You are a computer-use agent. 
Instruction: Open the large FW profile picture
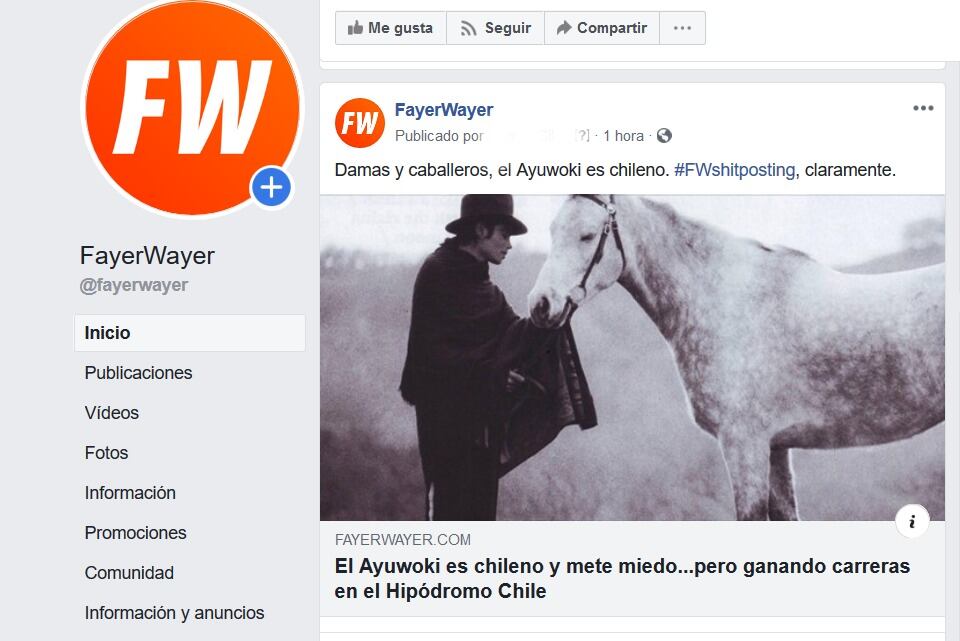pyautogui.click(x=192, y=107)
